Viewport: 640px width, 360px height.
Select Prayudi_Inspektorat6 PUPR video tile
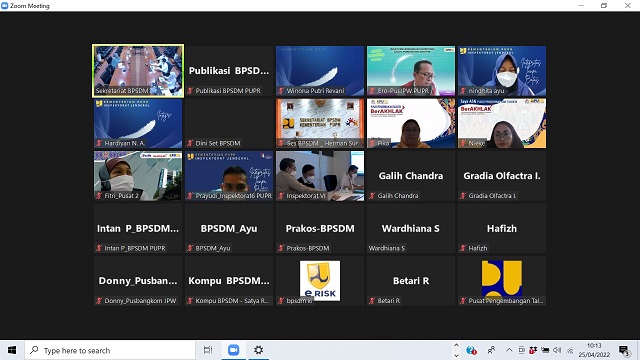(x=229, y=176)
